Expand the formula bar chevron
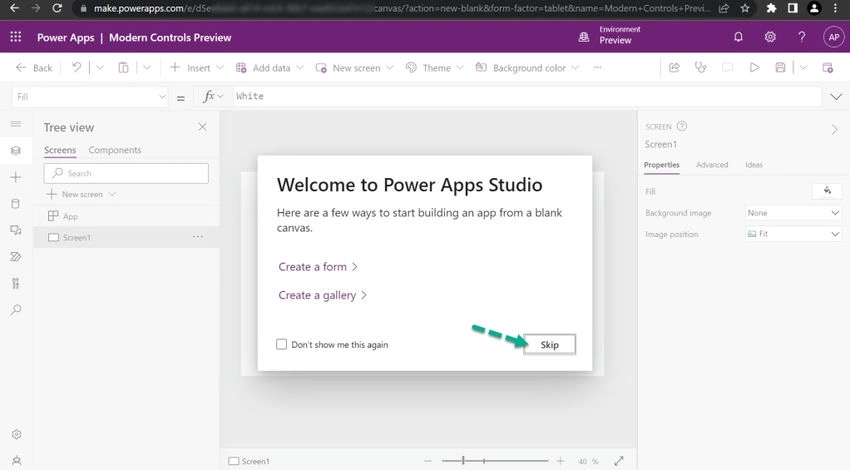 [x=836, y=96]
